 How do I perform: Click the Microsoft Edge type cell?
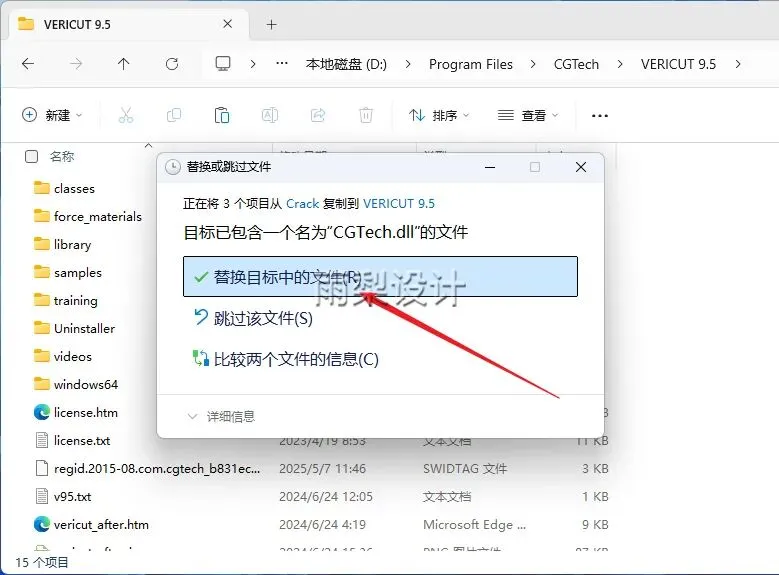474,524
